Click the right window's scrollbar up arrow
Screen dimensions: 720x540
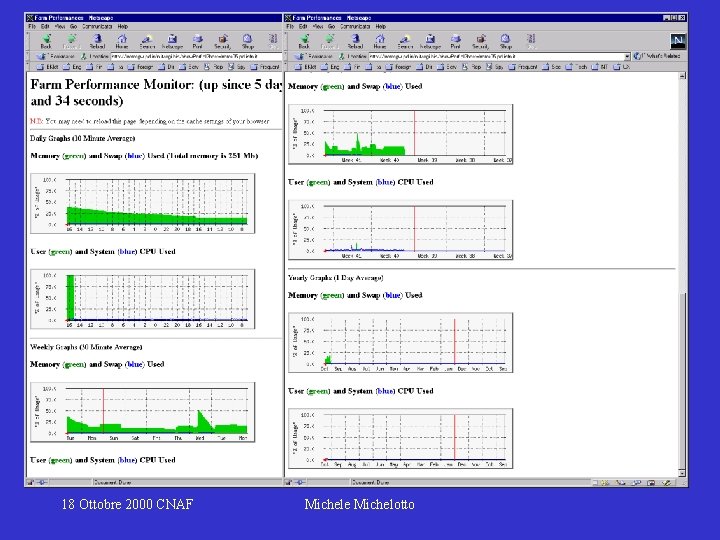(682, 76)
